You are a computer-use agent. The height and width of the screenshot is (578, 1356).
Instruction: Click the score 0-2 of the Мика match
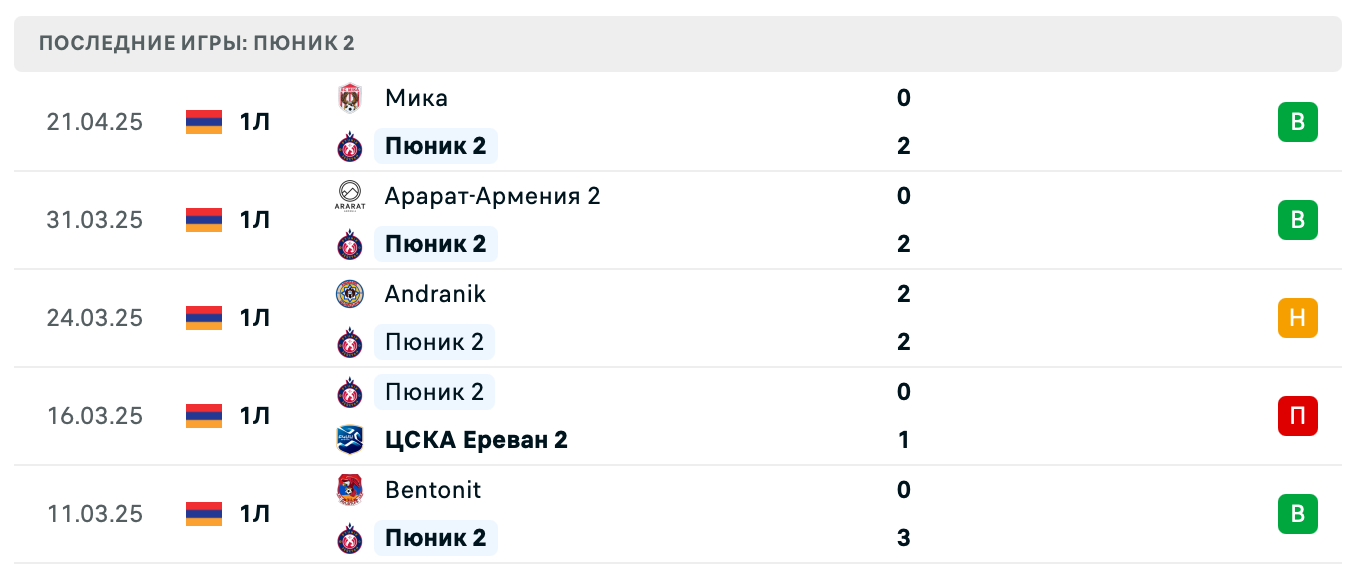(903, 122)
